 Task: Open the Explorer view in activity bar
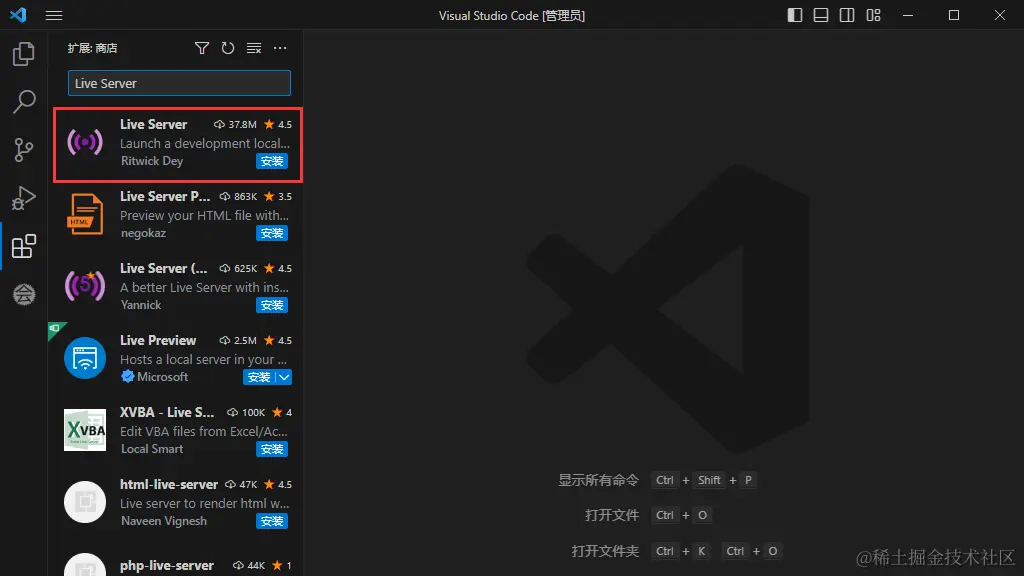pos(24,54)
